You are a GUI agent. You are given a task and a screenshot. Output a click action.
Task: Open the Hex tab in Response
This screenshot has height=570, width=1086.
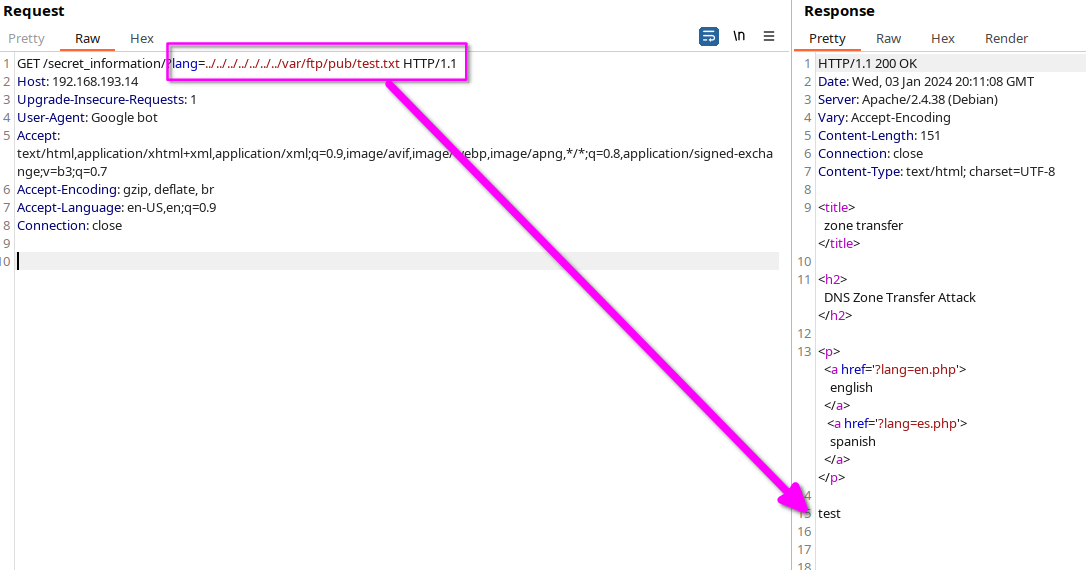coord(943,39)
